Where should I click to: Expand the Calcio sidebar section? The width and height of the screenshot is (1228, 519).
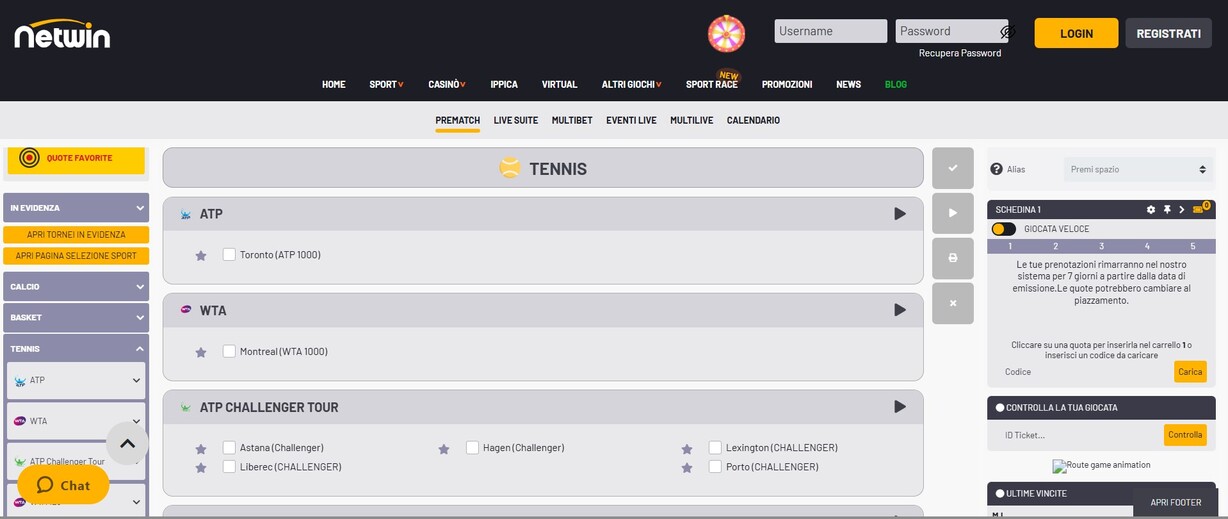coord(76,287)
